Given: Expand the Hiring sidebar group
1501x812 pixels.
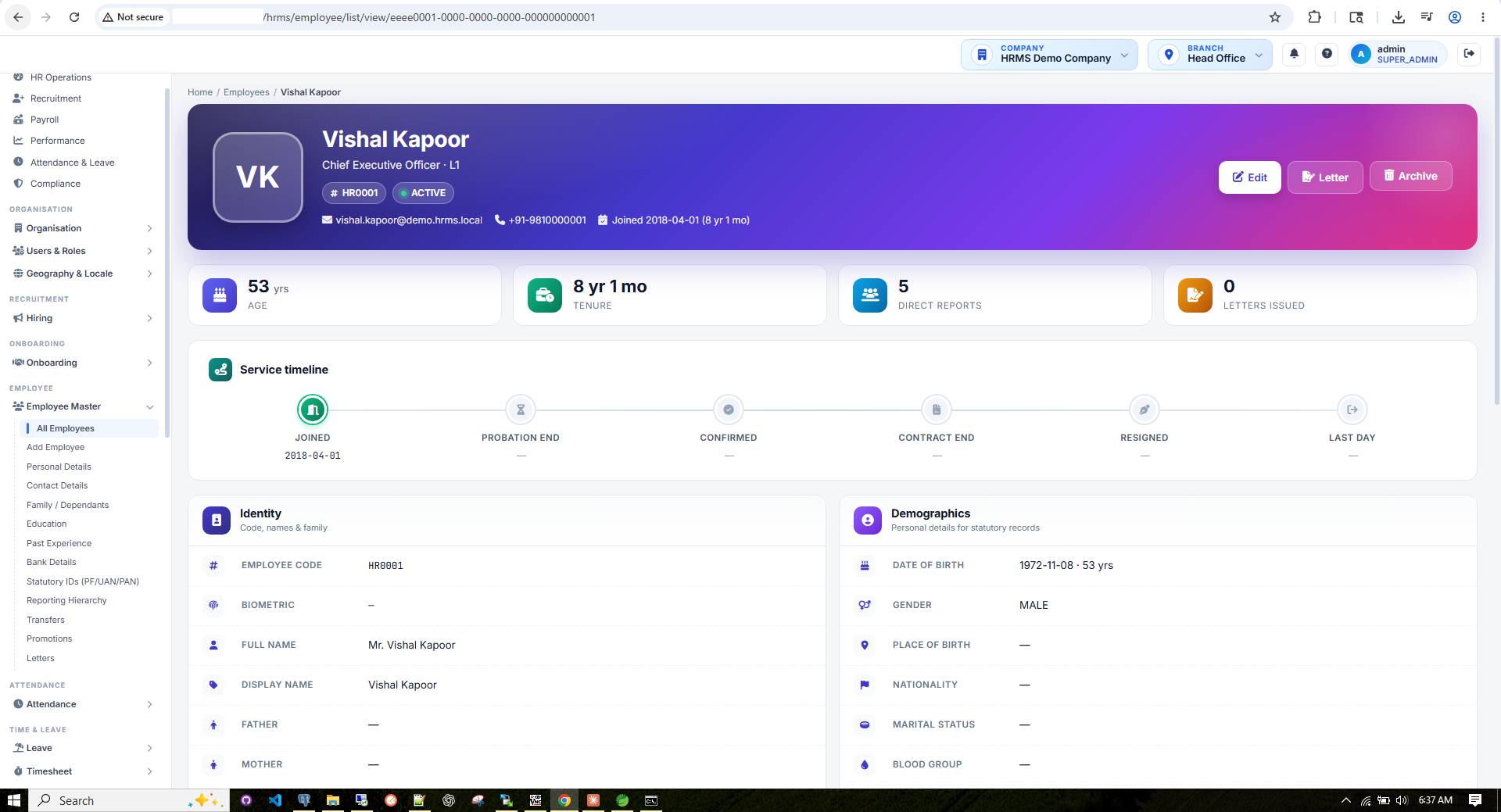Looking at the screenshot, I should (82, 318).
